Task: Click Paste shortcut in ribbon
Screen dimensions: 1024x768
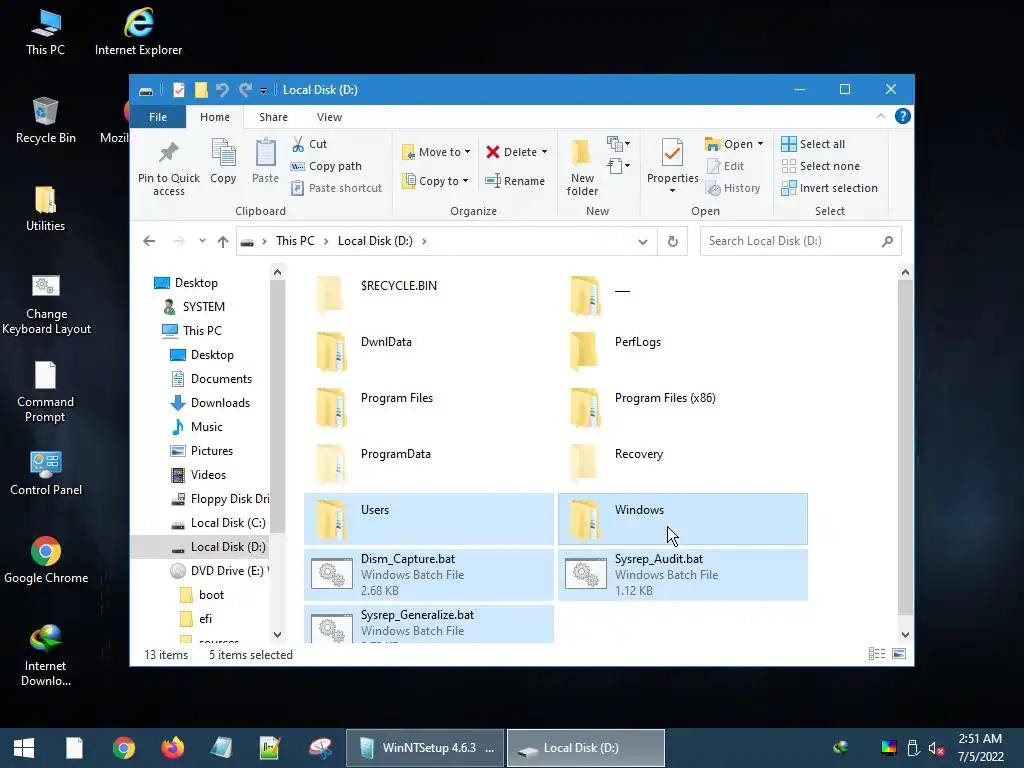Action: click(x=336, y=188)
